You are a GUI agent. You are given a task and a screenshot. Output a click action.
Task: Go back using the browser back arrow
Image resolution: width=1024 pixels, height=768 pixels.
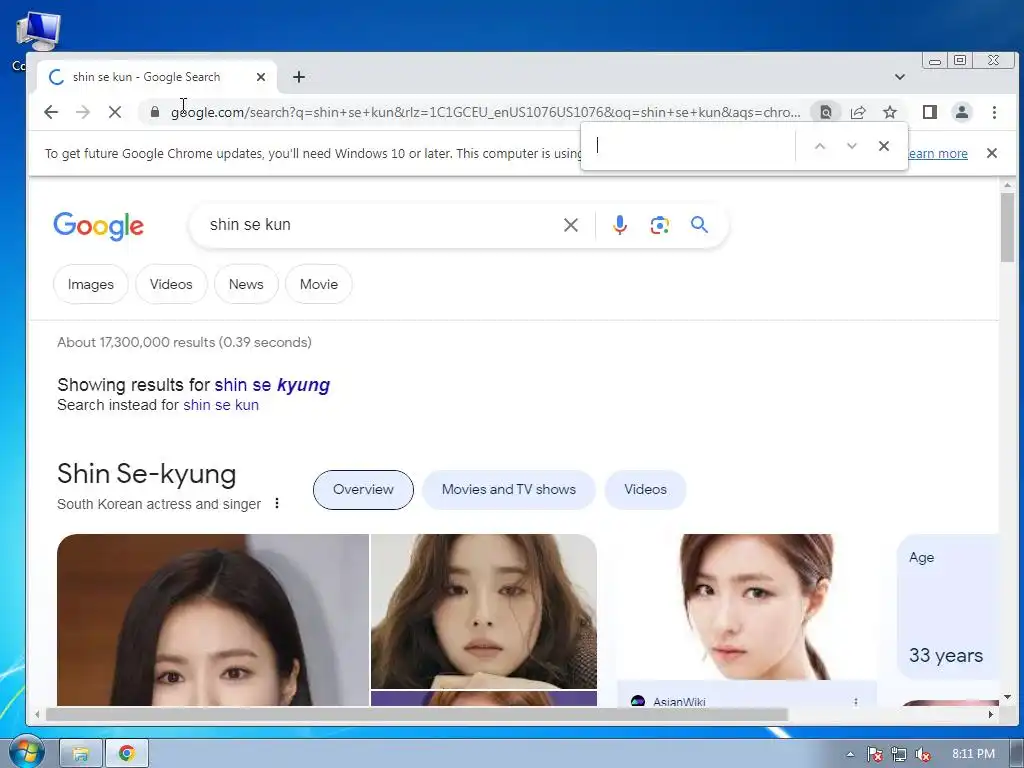pos(51,112)
